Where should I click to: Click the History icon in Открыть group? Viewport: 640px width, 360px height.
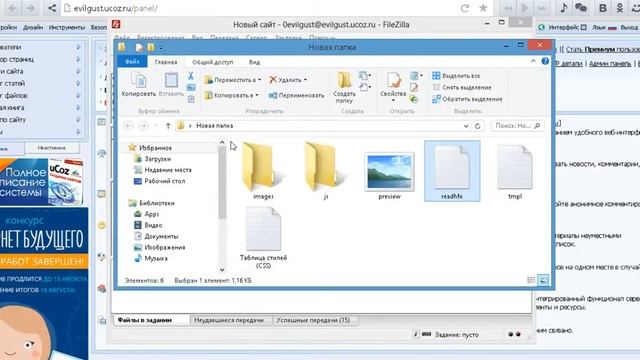(414, 99)
